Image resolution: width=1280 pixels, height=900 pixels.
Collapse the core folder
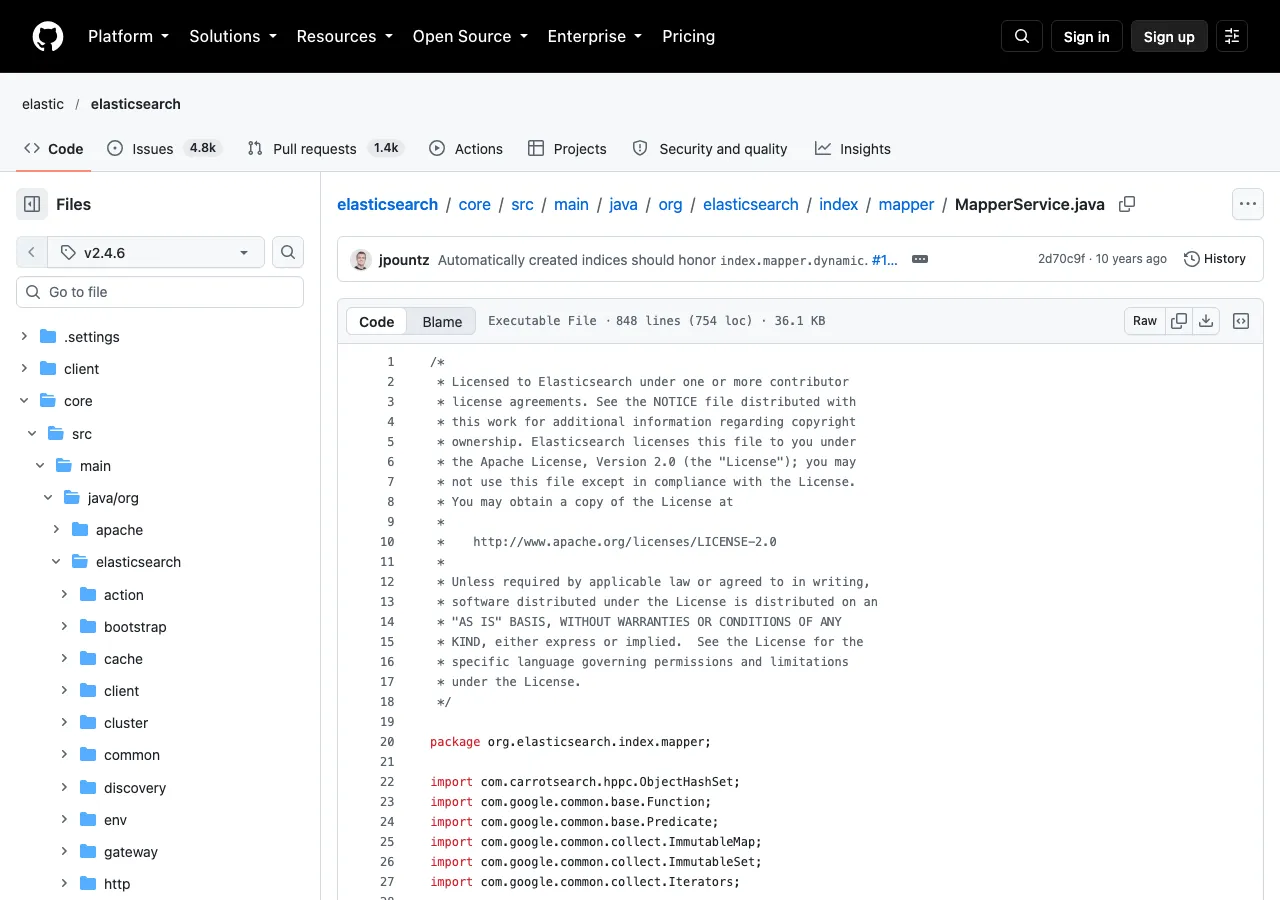pos(24,401)
